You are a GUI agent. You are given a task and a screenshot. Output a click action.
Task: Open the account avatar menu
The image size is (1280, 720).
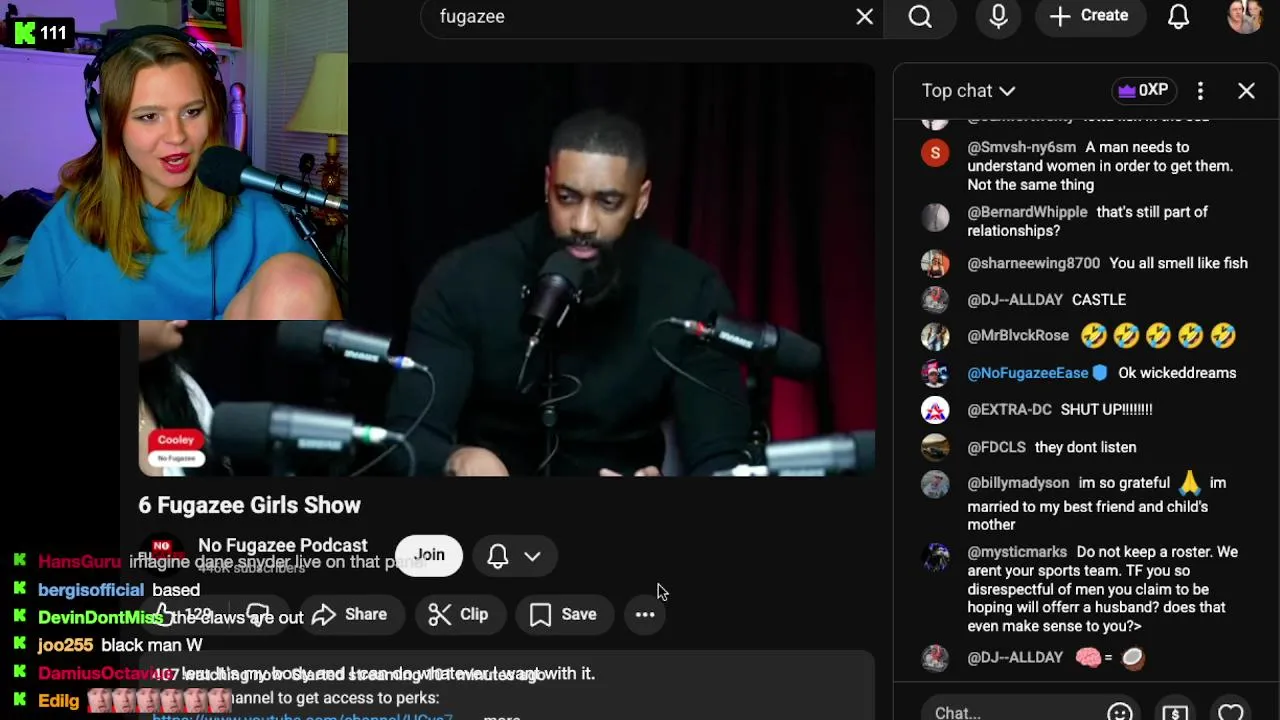[1244, 16]
